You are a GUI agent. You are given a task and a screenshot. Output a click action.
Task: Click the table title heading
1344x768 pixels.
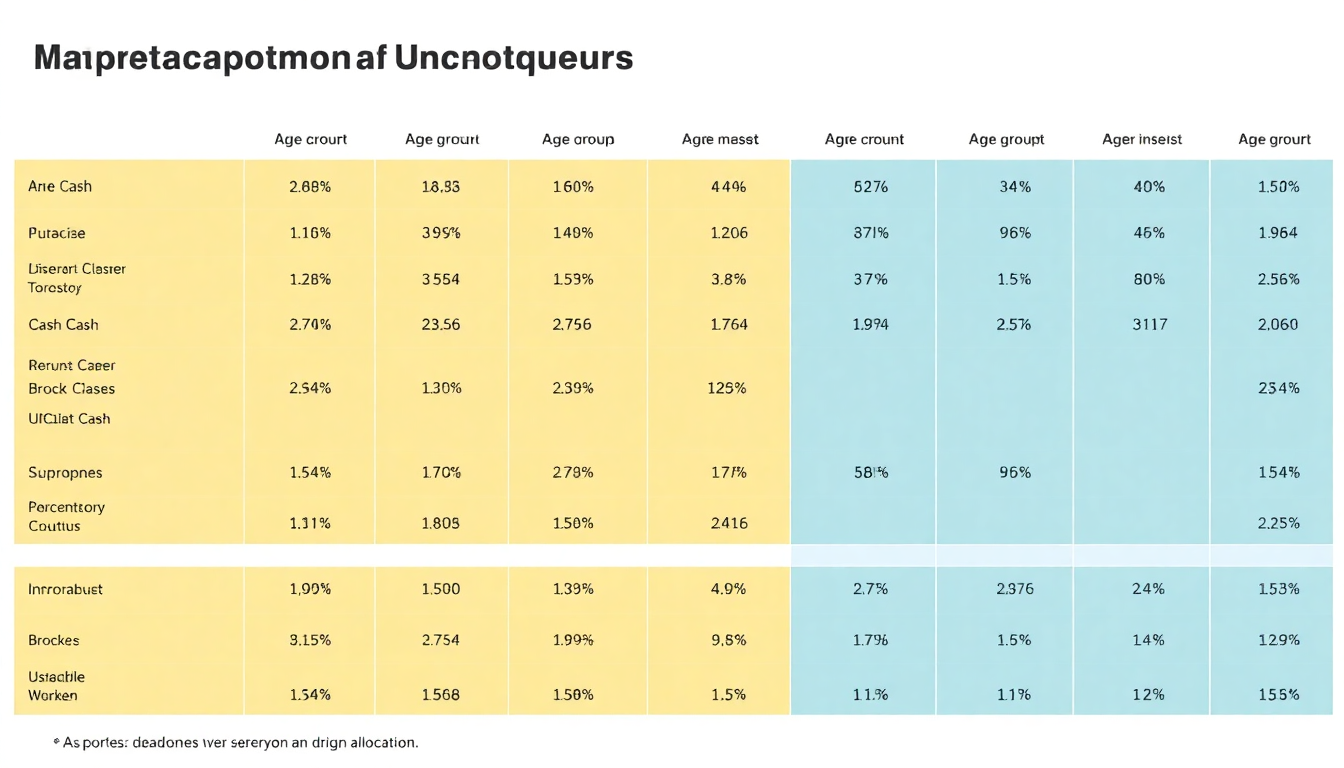click(x=333, y=58)
